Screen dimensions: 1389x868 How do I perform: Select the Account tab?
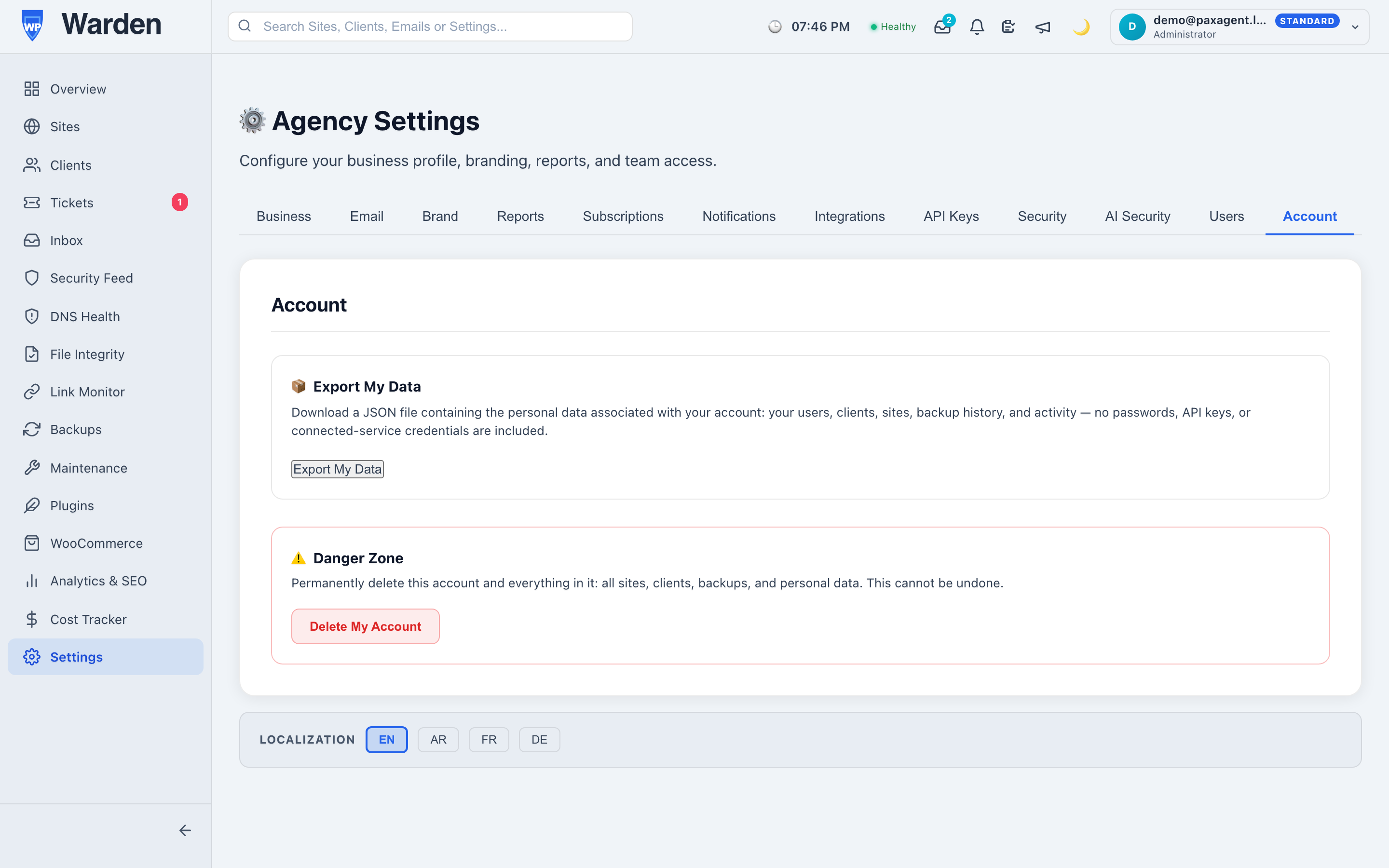pyautogui.click(x=1310, y=217)
